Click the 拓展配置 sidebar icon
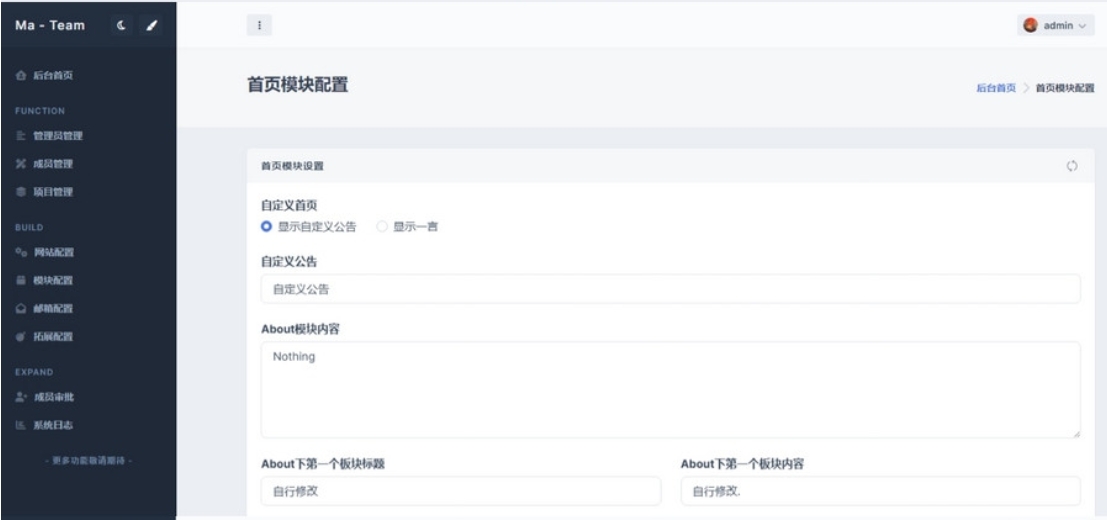Viewport: 1107px width, 520px height. pos(20,336)
